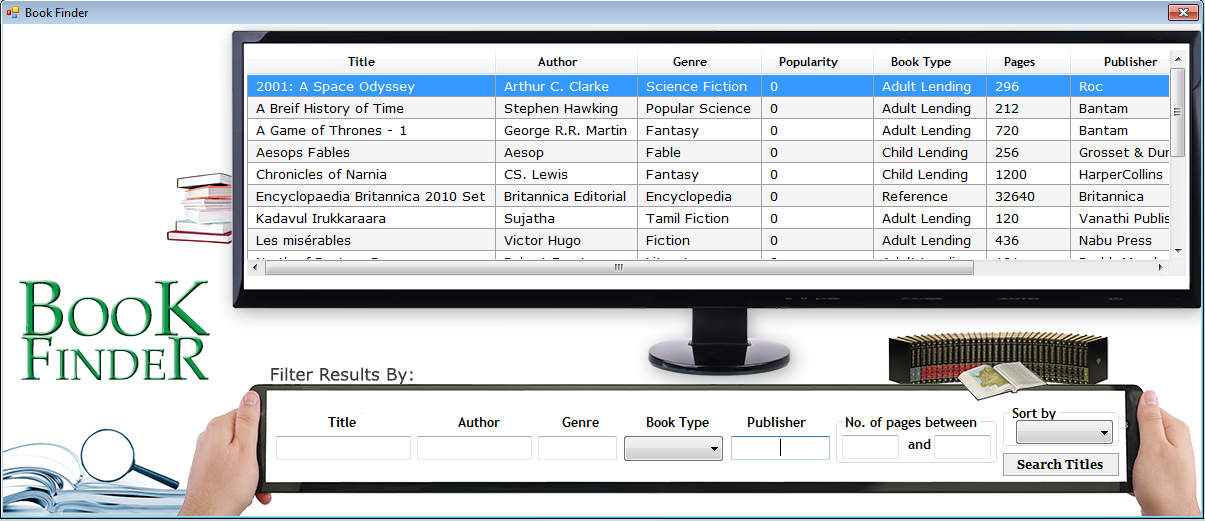1205x521 pixels.
Task: Focus the Title filter text field
Action: 343,448
